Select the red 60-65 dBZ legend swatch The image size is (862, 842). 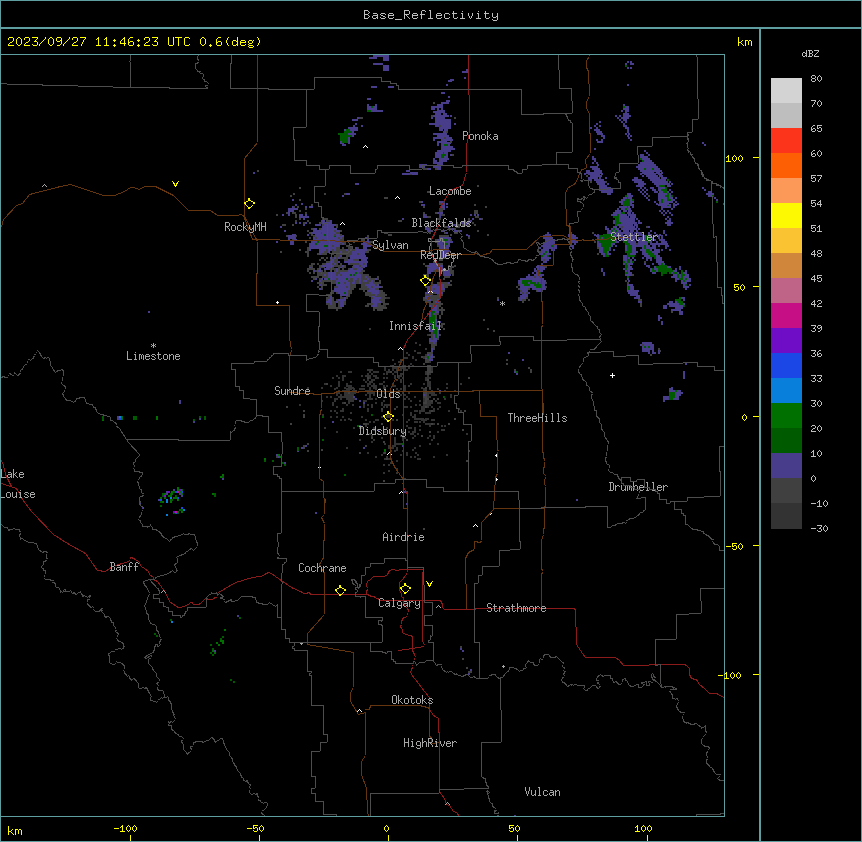pos(786,141)
